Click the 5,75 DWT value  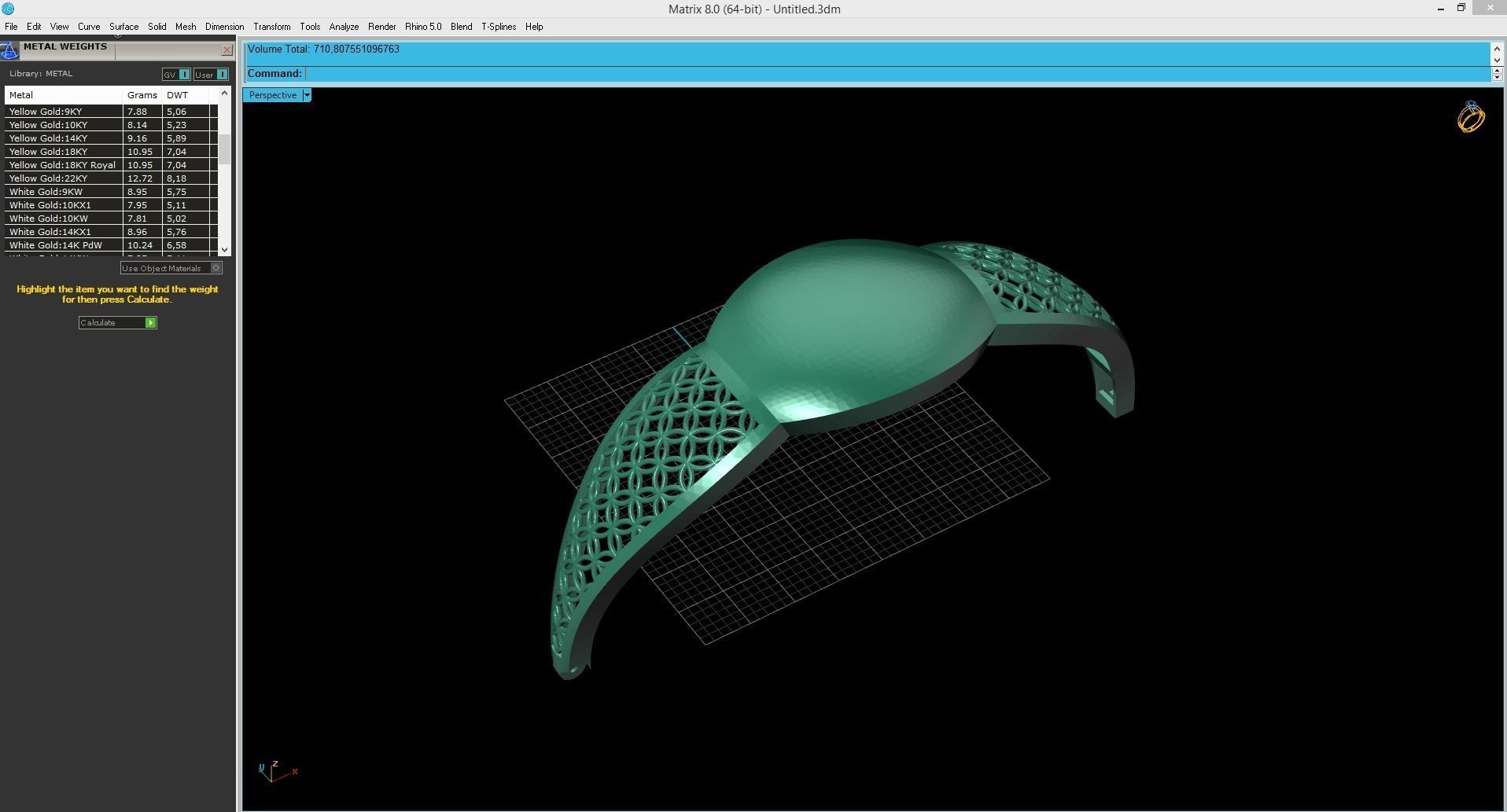coord(176,192)
